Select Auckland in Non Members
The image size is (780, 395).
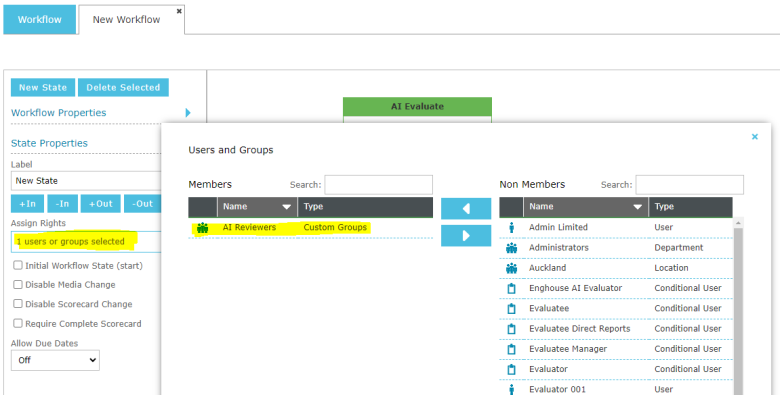pos(616,268)
